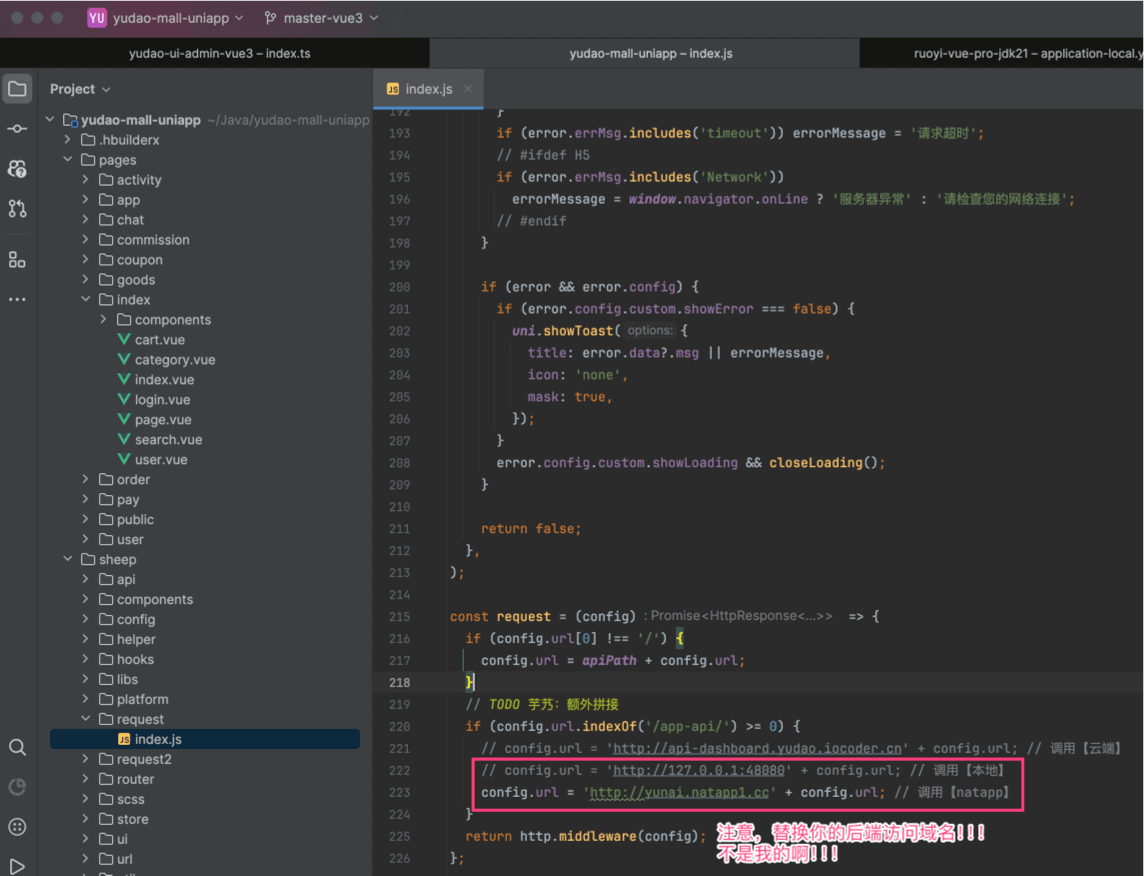Click the Copilot chat sidebar icon
The image size is (1144, 876).
pos(17,169)
